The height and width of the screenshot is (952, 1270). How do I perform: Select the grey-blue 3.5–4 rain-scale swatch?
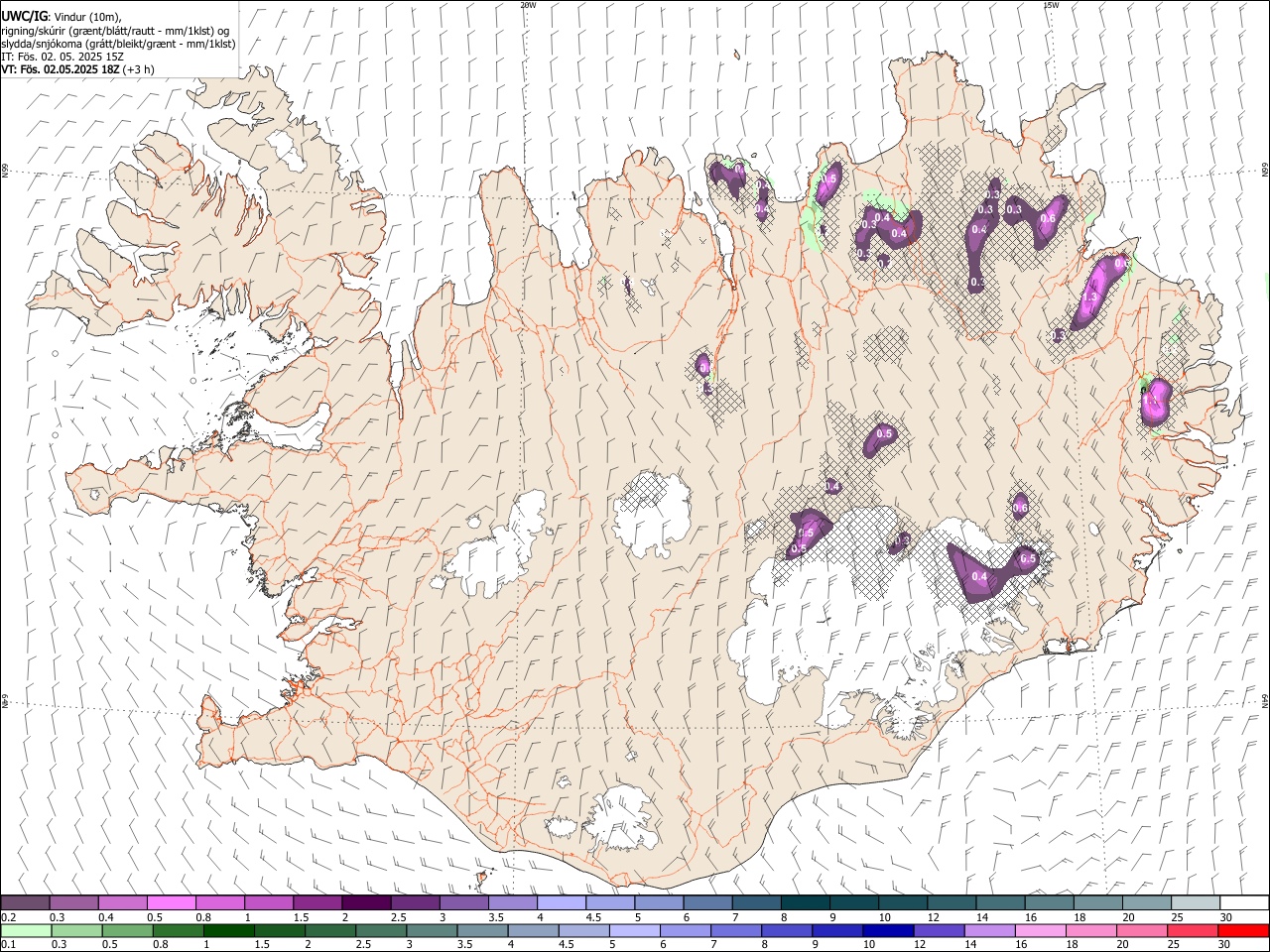click(482, 930)
